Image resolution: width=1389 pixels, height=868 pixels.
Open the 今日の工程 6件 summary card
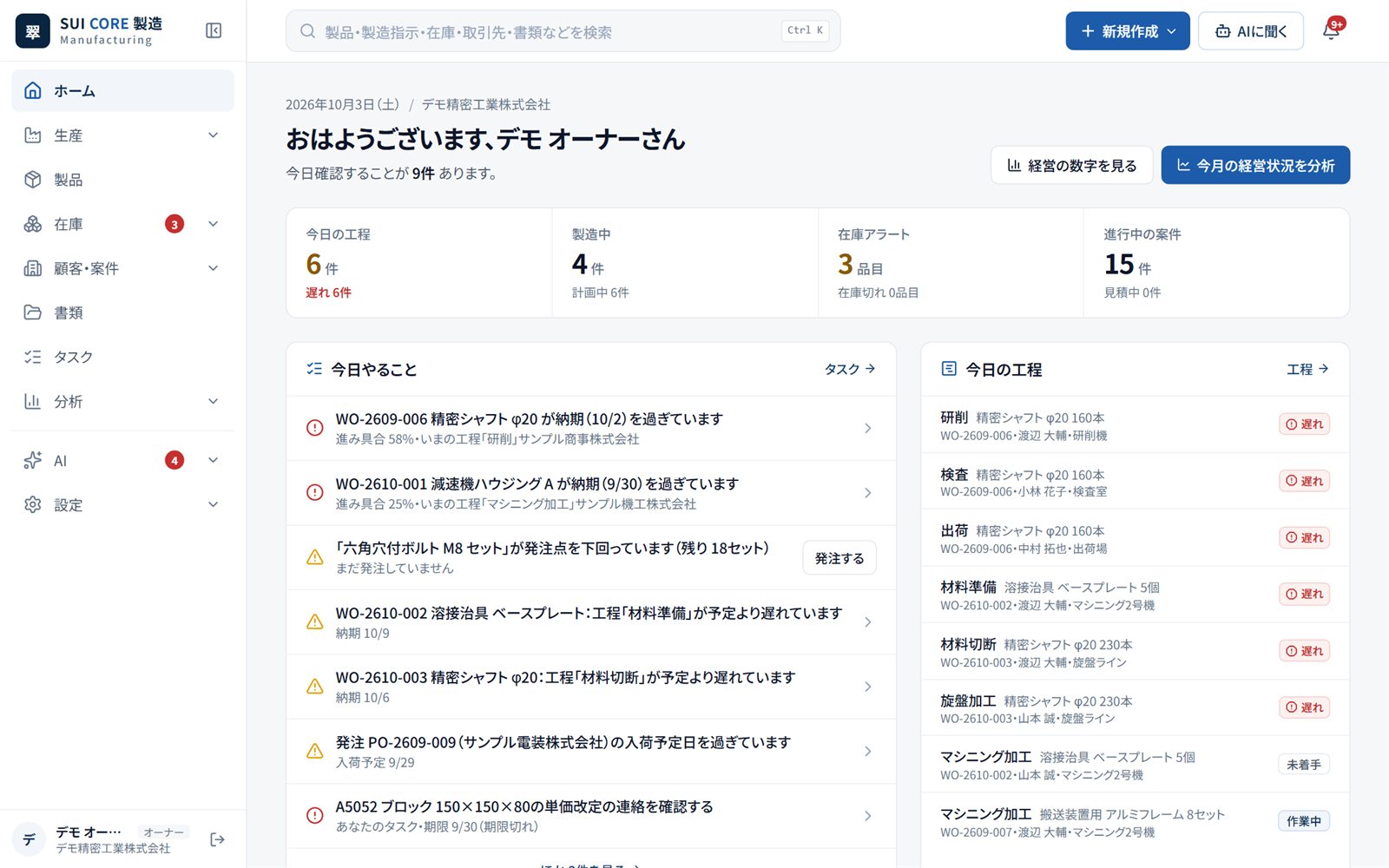click(x=419, y=263)
